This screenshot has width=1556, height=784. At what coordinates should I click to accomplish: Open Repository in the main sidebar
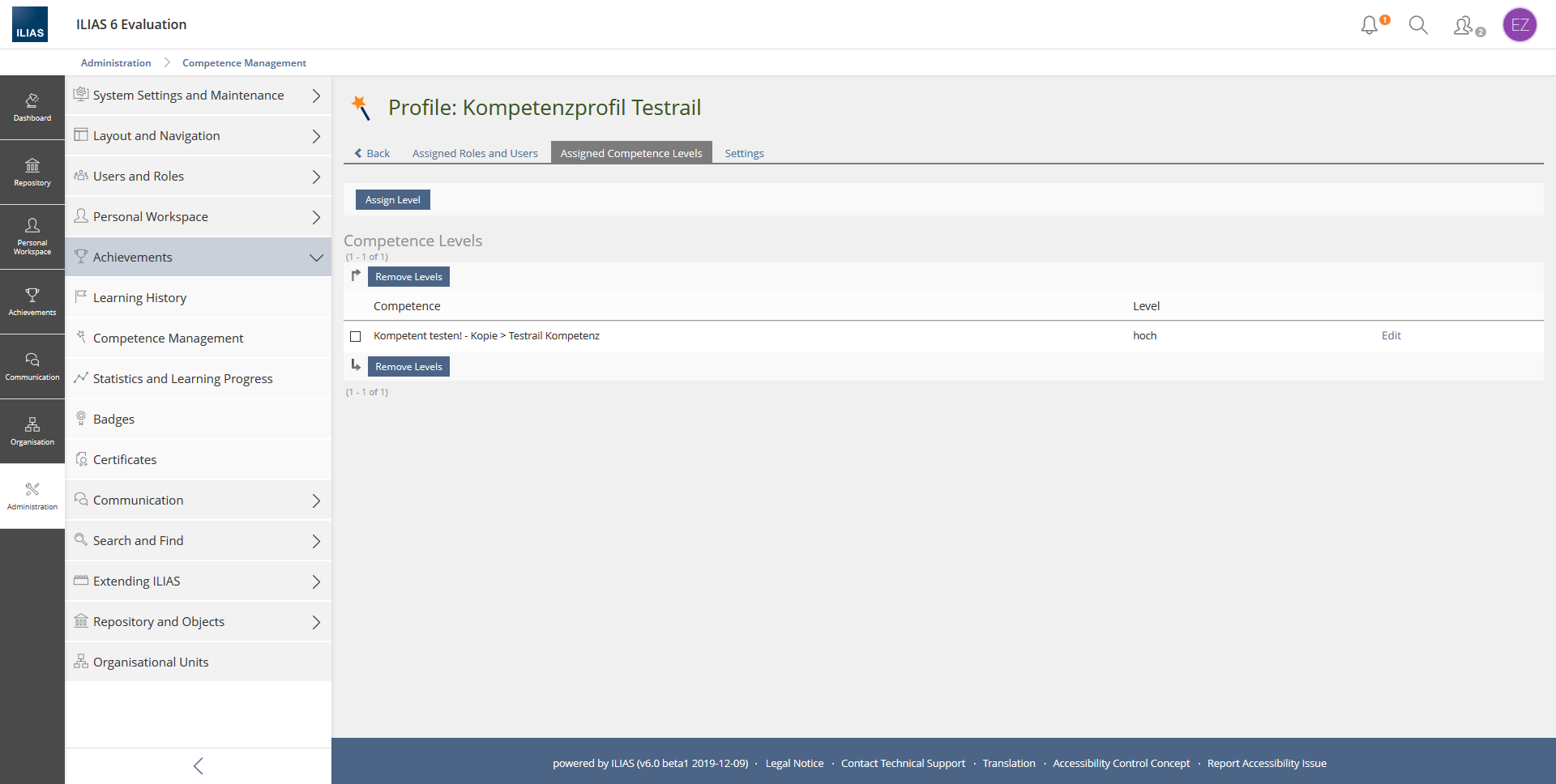pos(32,173)
